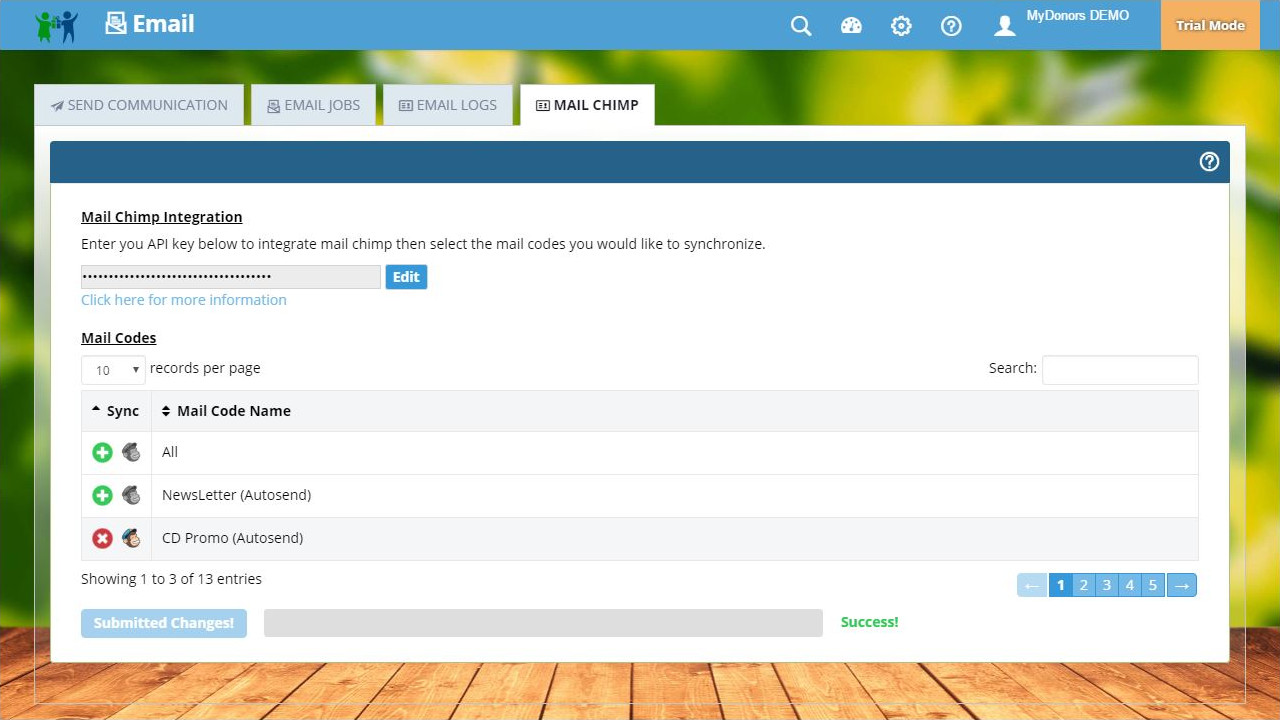This screenshot has width=1280, height=720.
Task: Go to page 4 of mail codes
Action: [x=1129, y=585]
